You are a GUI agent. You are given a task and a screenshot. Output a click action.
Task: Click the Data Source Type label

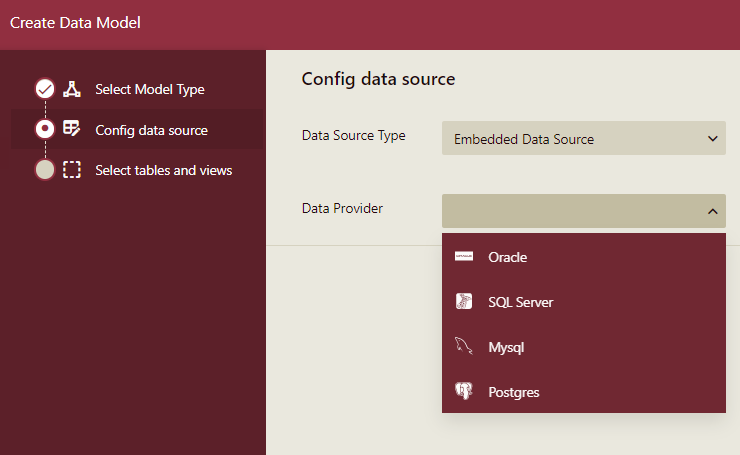[353, 135]
